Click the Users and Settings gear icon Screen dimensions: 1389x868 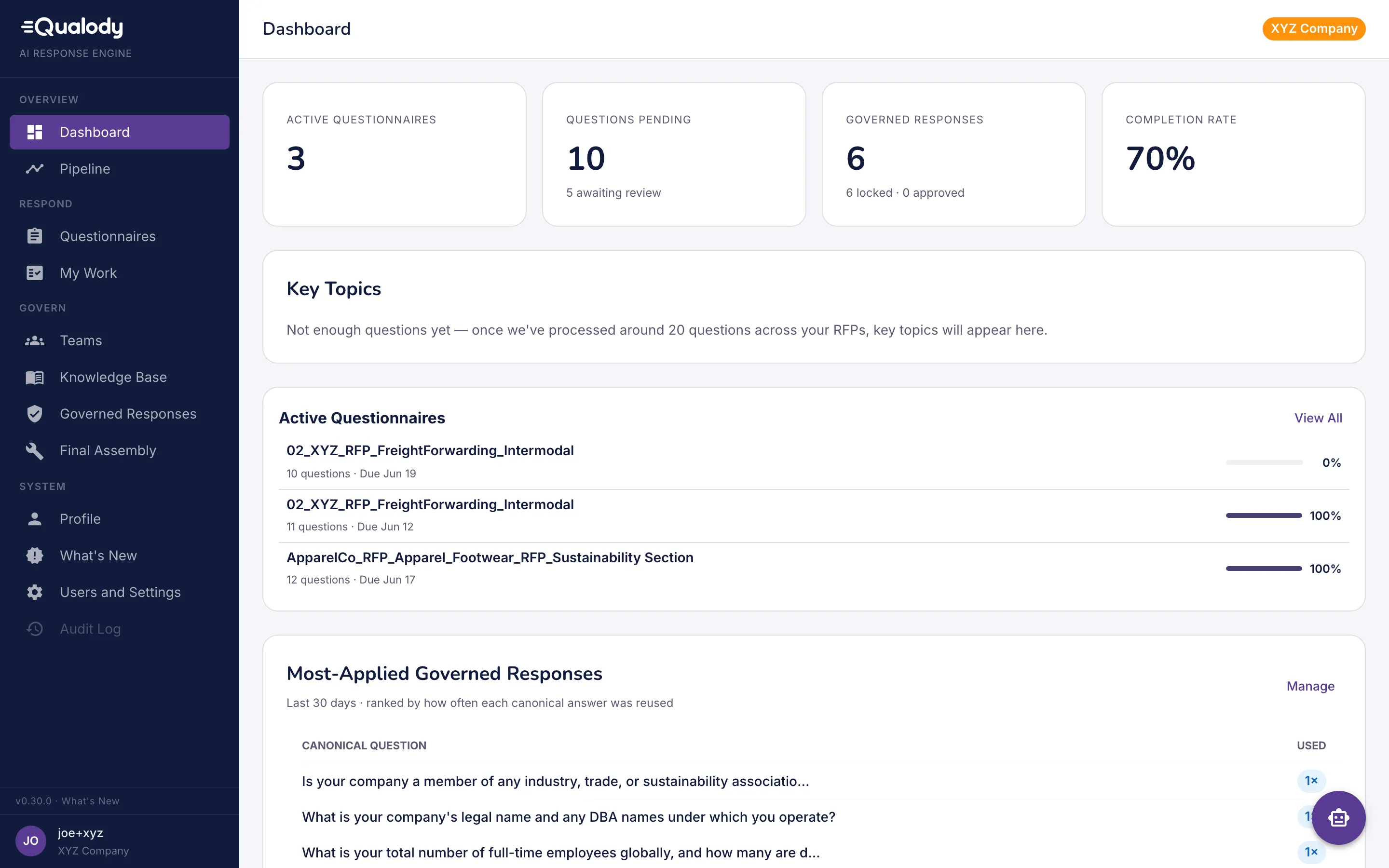pyautogui.click(x=34, y=592)
